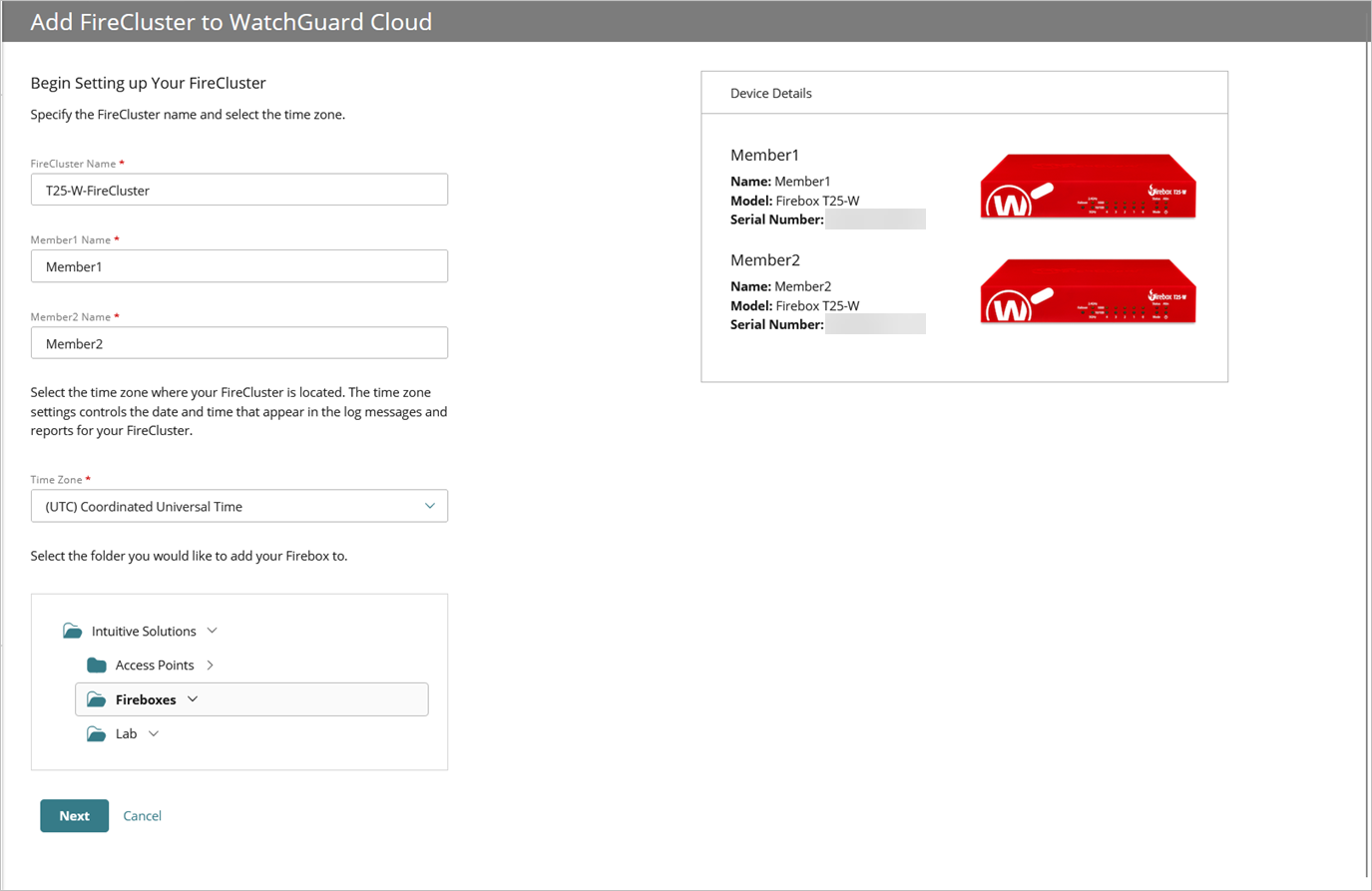This screenshot has width=1372, height=891.
Task: Select the Access Points folder
Action: click(x=155, y=665)
